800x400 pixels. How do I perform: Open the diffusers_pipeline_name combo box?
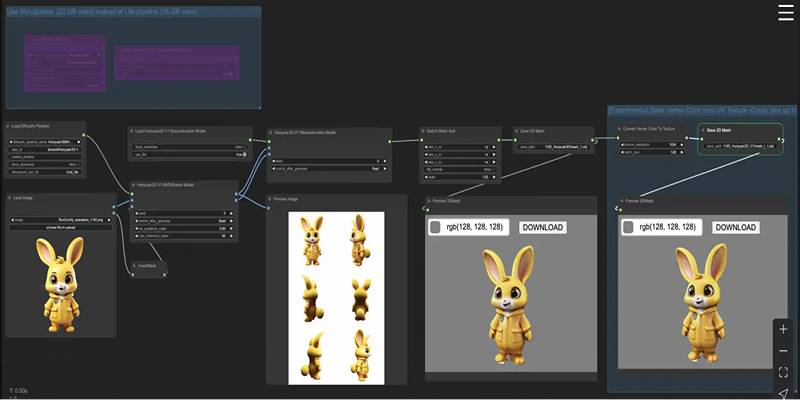point(45,142)
